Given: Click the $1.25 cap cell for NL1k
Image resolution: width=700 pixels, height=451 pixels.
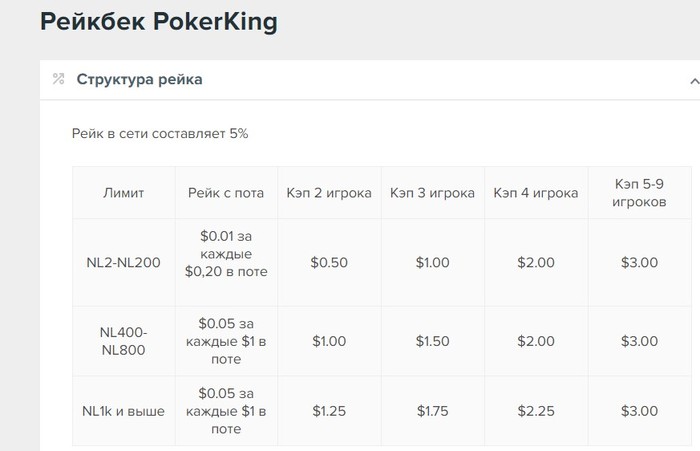Looking at the screenshot, I should click(x=329, y=411).
